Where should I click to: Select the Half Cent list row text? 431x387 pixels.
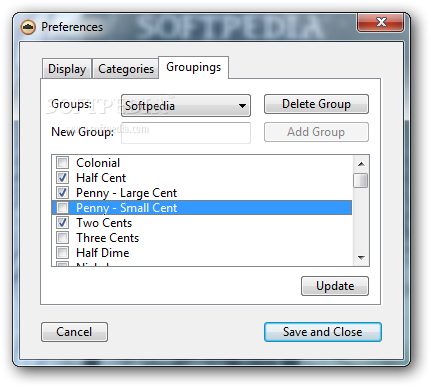pos(101,178)
